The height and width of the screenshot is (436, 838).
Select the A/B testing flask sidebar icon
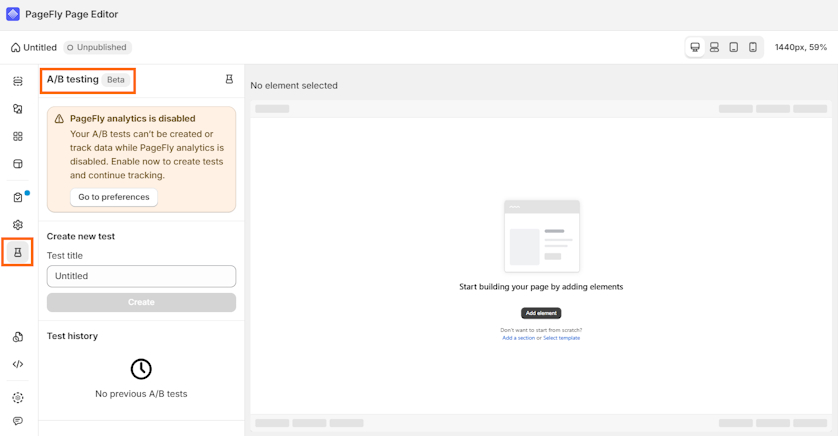18,252
